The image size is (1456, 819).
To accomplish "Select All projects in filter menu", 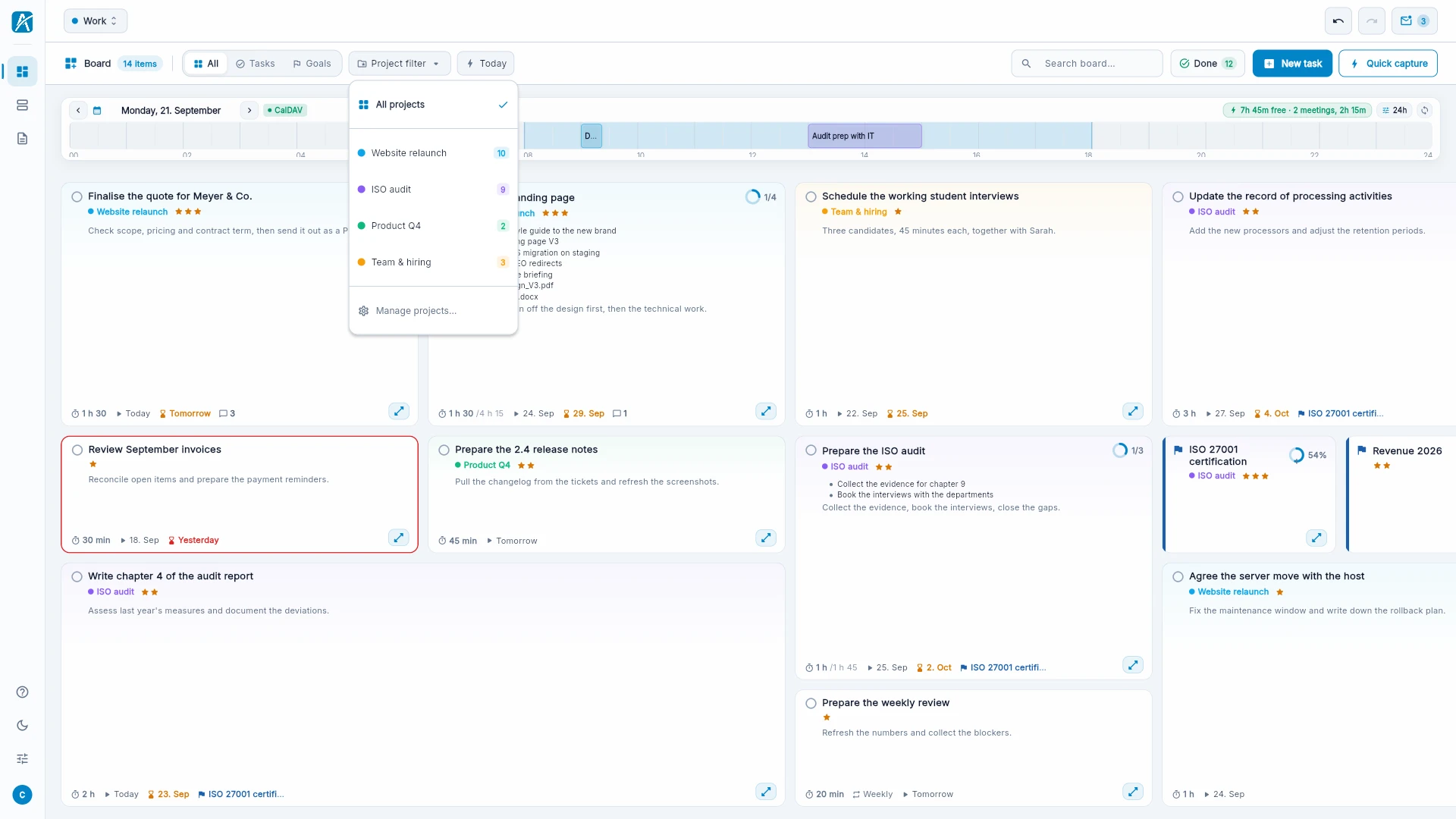I will 433,105.
